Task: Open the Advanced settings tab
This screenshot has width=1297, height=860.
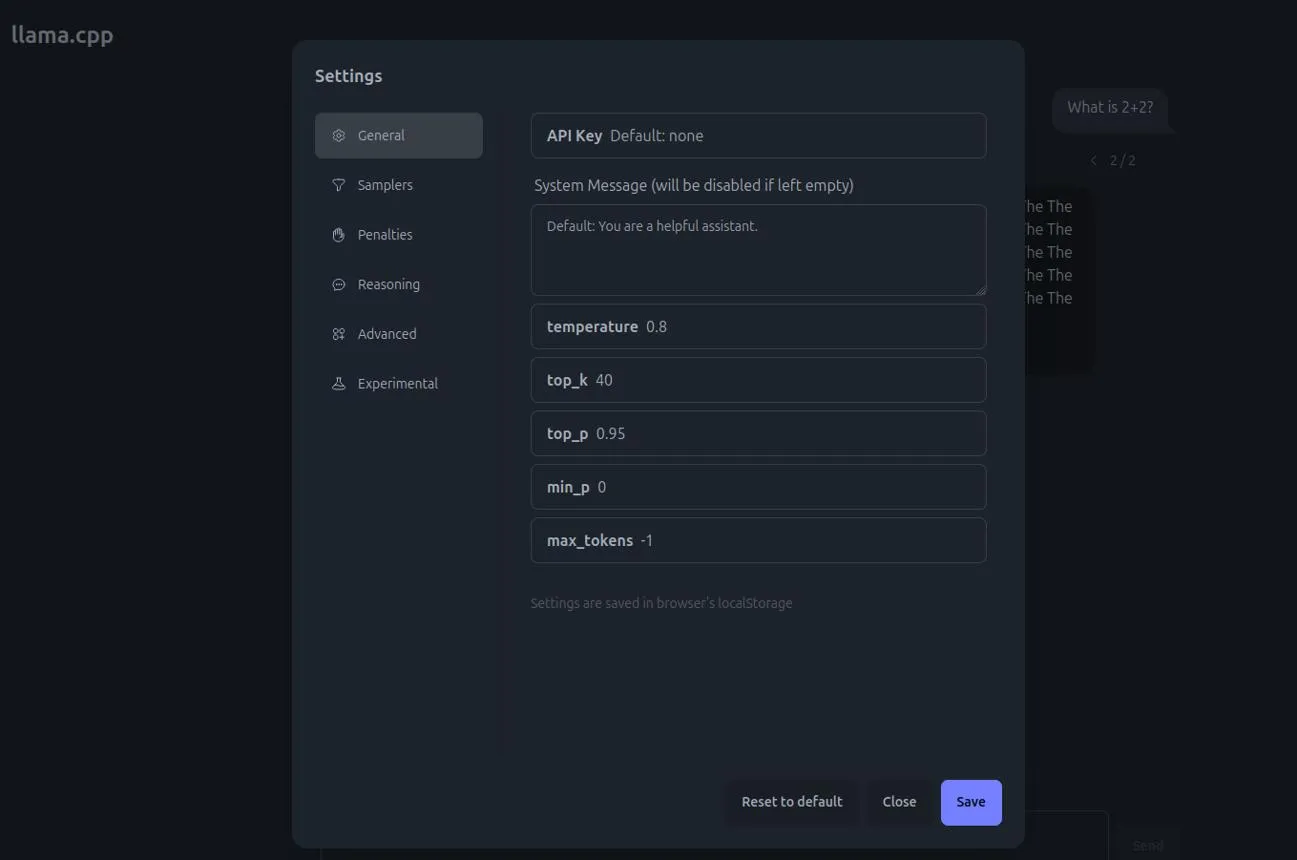Action: point(399,334)
